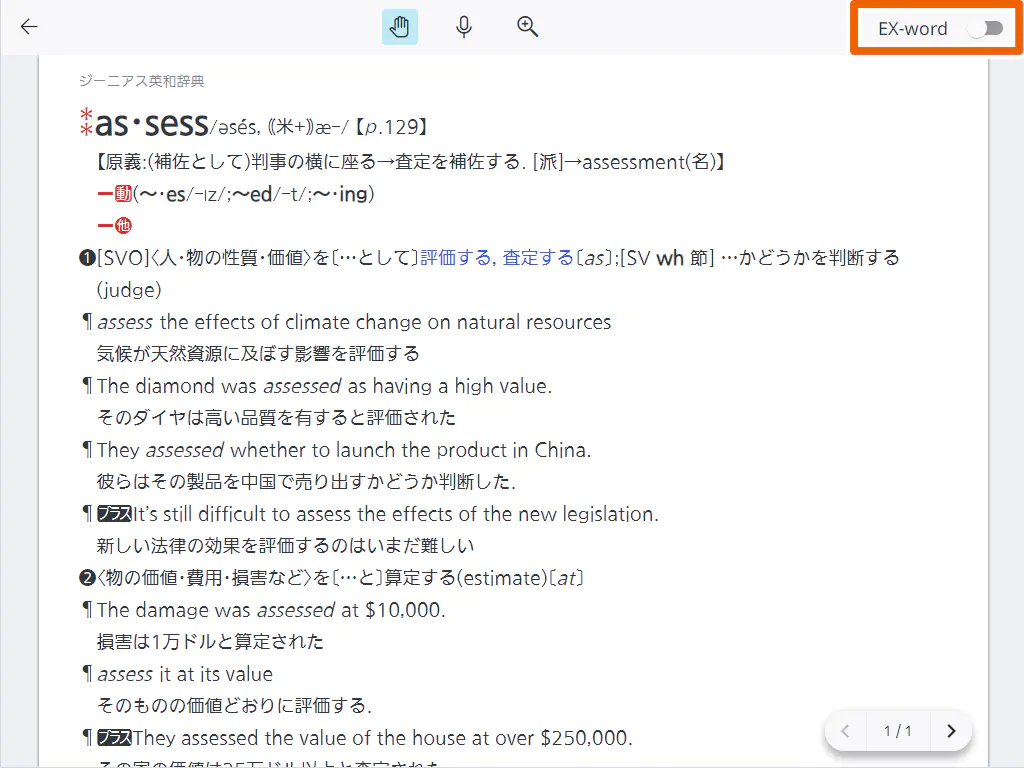This screenshot has height=768, width=1024.
Task: Go to the next page chevron
Action: pyautogui.click(x=951, y=731)
